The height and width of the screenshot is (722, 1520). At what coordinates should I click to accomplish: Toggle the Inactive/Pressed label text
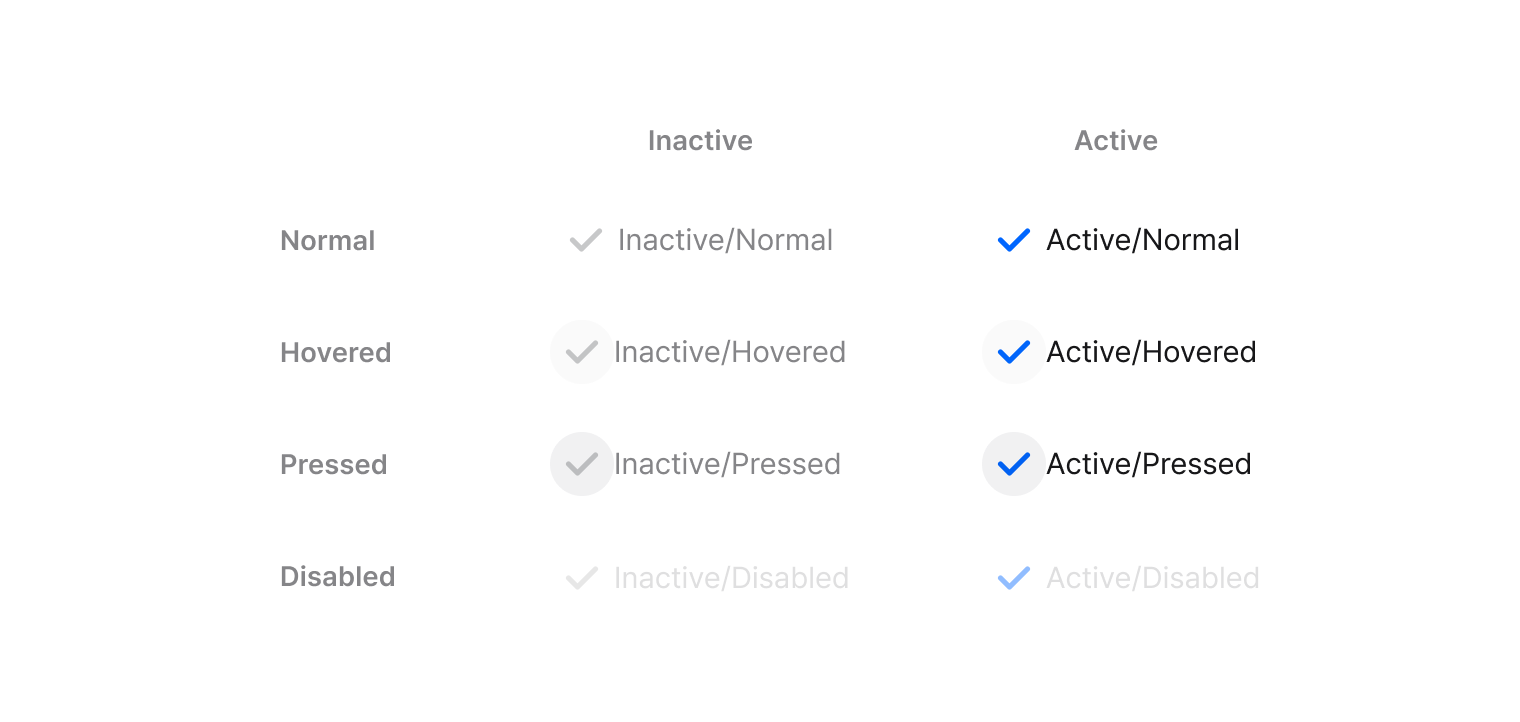[727, 464]
